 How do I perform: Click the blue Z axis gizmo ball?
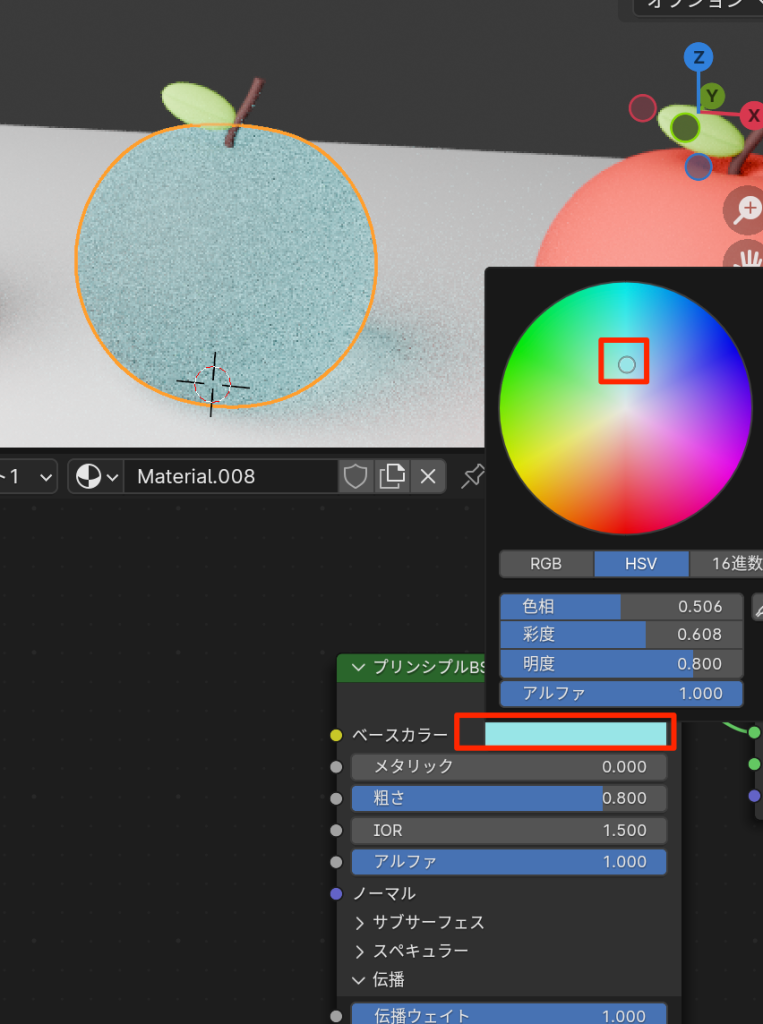click(699, 57)
